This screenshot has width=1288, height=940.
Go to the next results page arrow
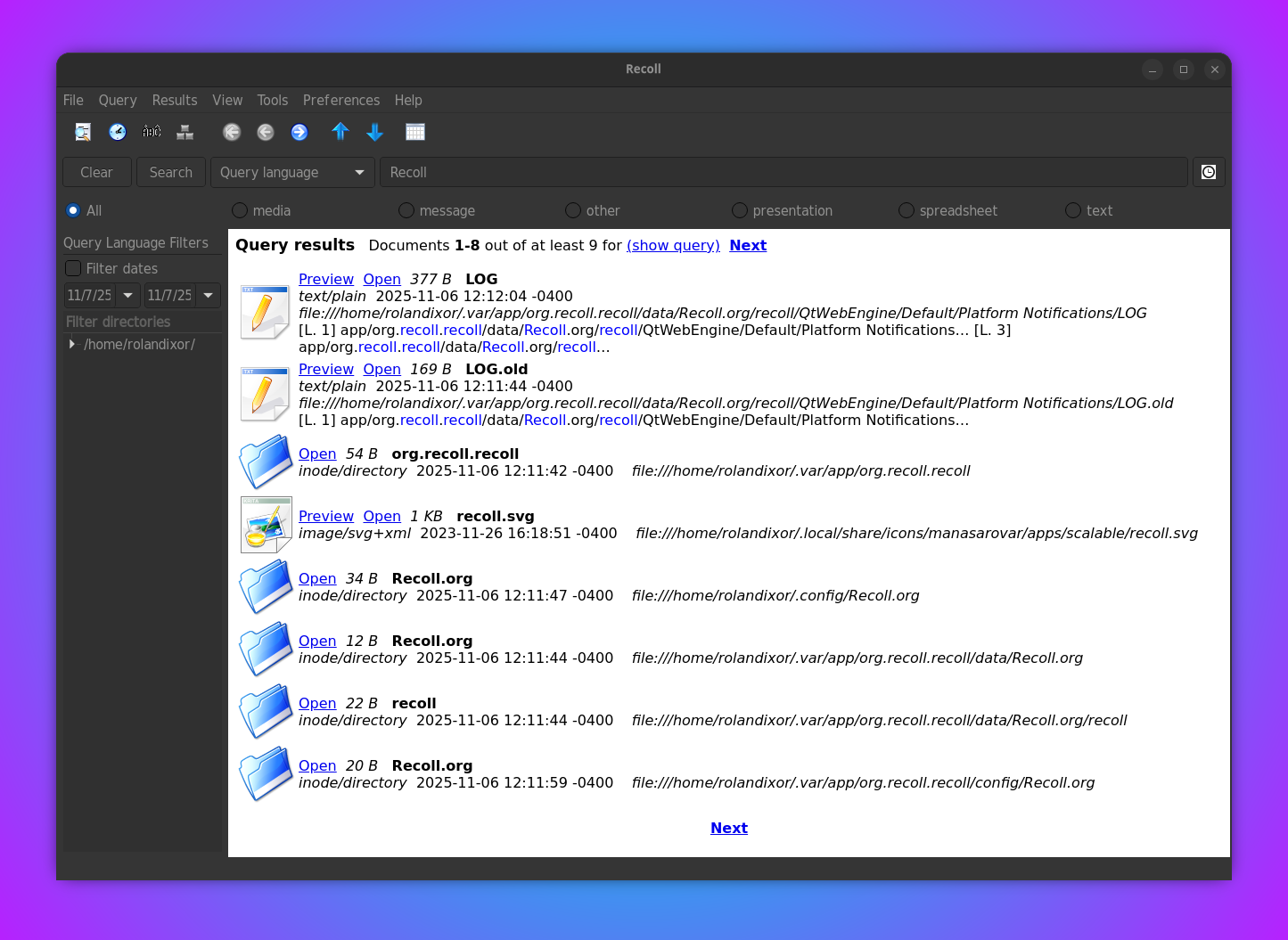pyautogui.click(x=299, y=131)
